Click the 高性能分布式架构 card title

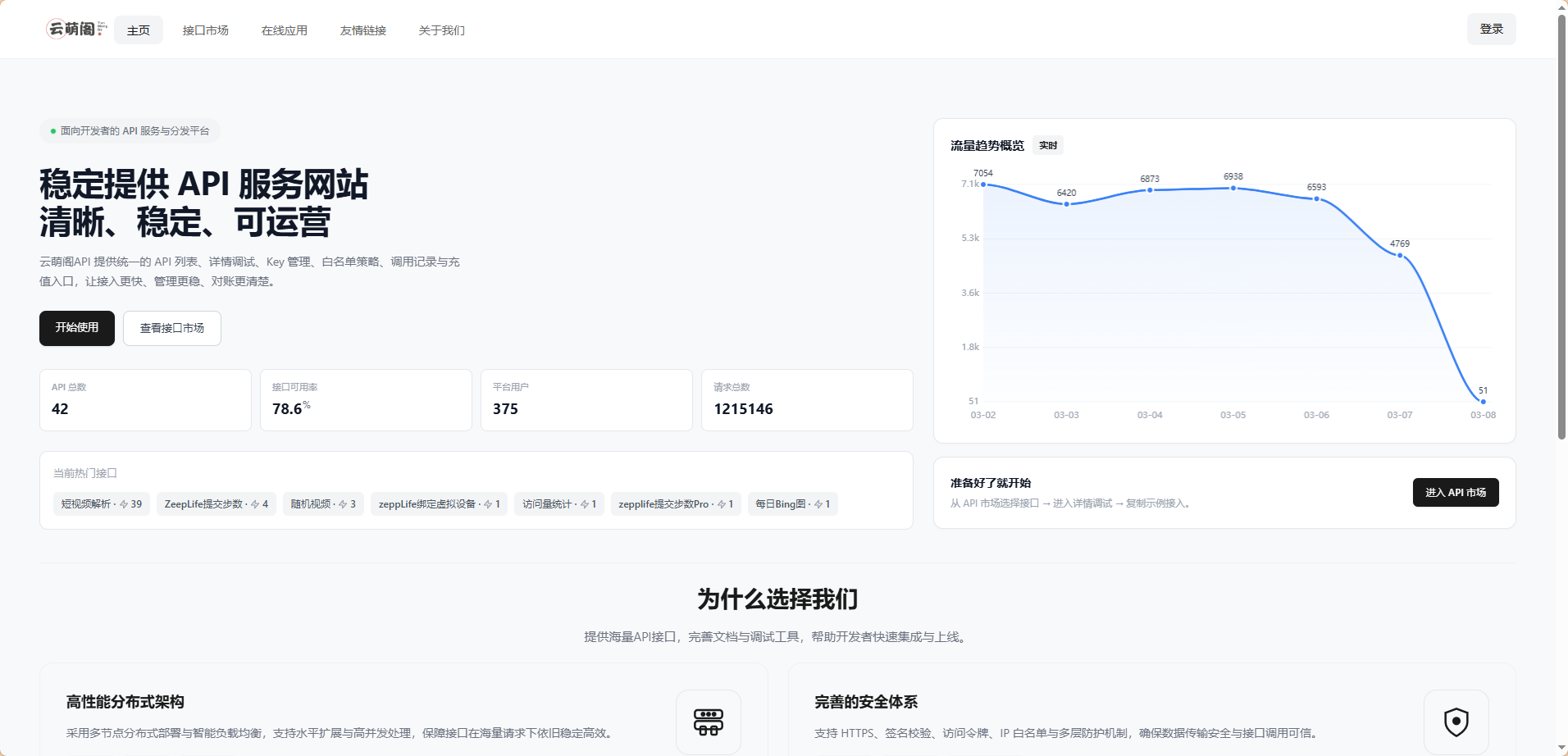click(x=125, y=702)
